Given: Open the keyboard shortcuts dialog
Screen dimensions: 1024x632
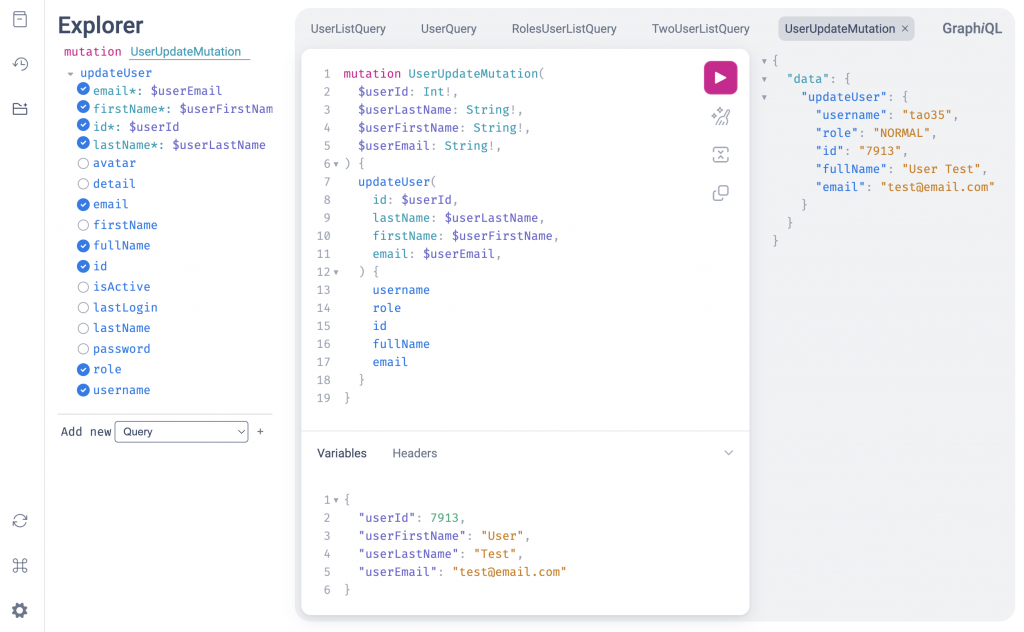Looking at the screenshot, I should point(20,565).
